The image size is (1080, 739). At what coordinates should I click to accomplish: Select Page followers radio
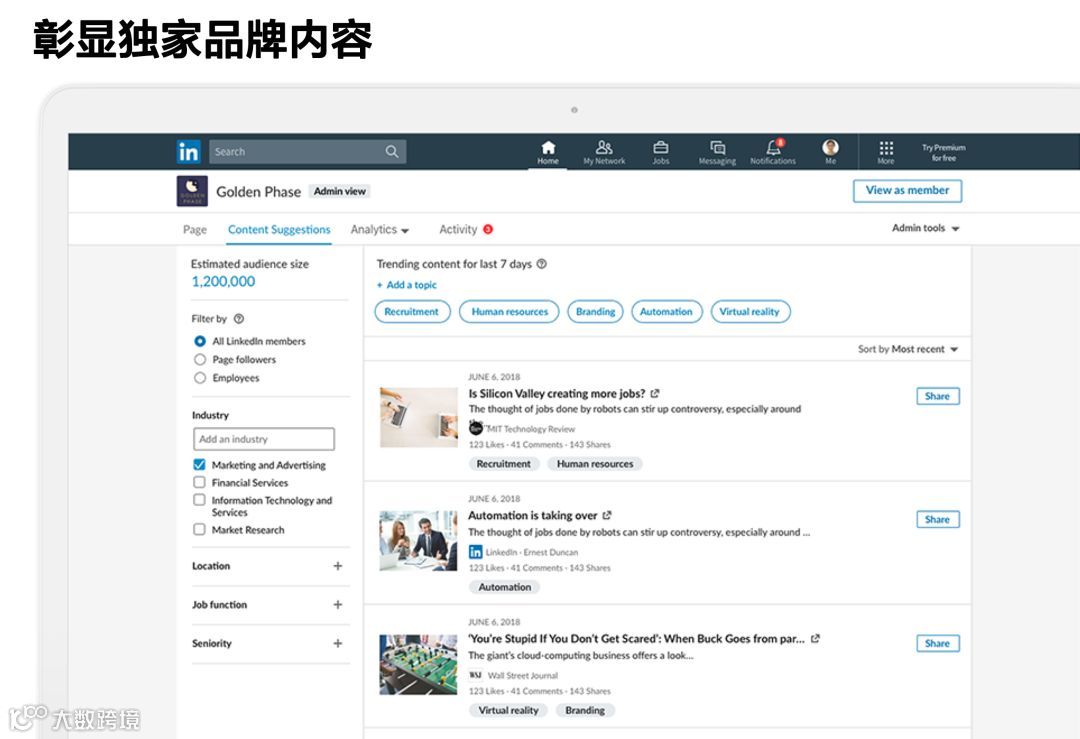pos(200,360)
